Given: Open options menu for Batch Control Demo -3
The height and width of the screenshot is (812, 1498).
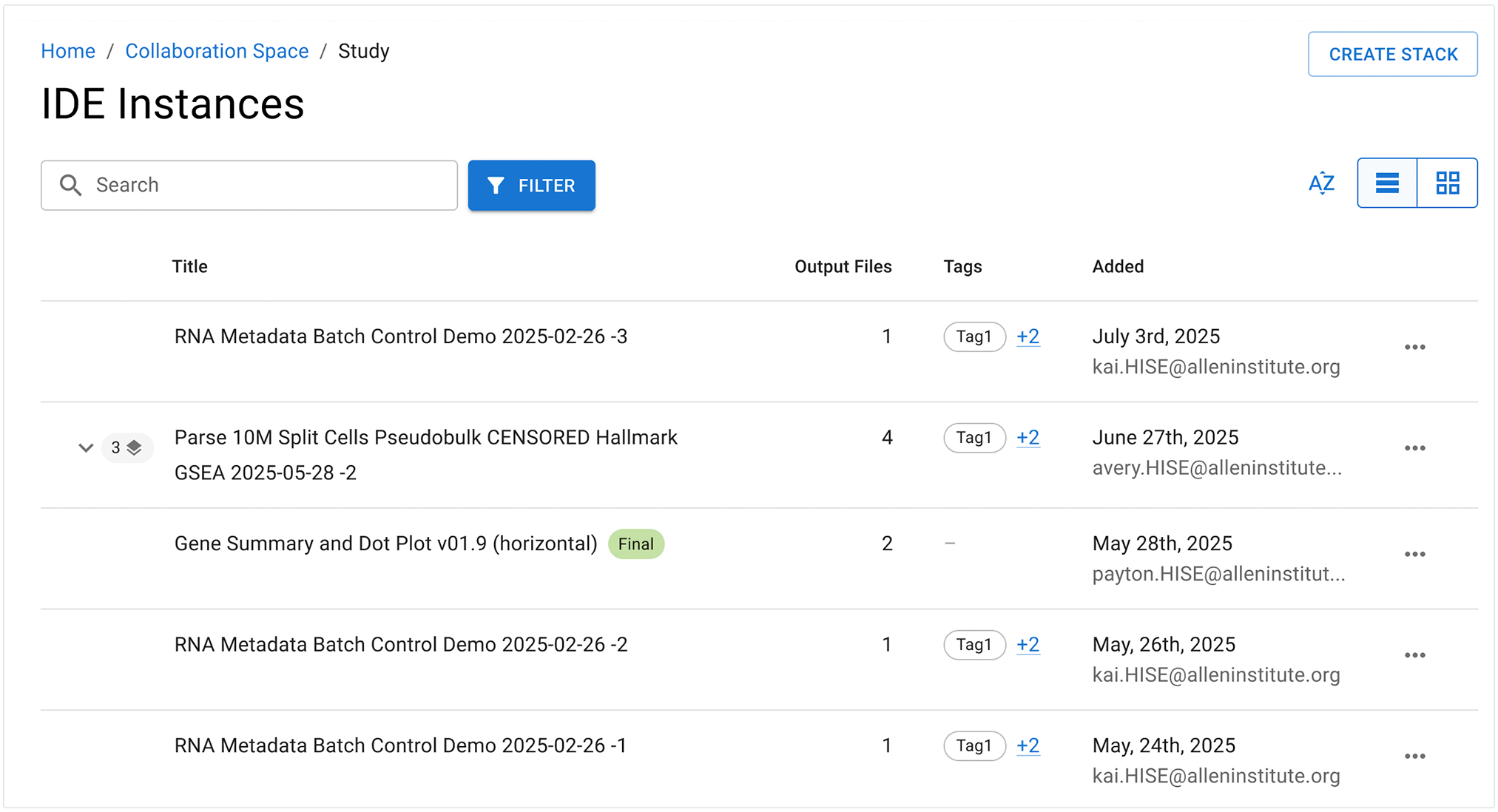Looking at the screenshot, I should coord(1414,348).
